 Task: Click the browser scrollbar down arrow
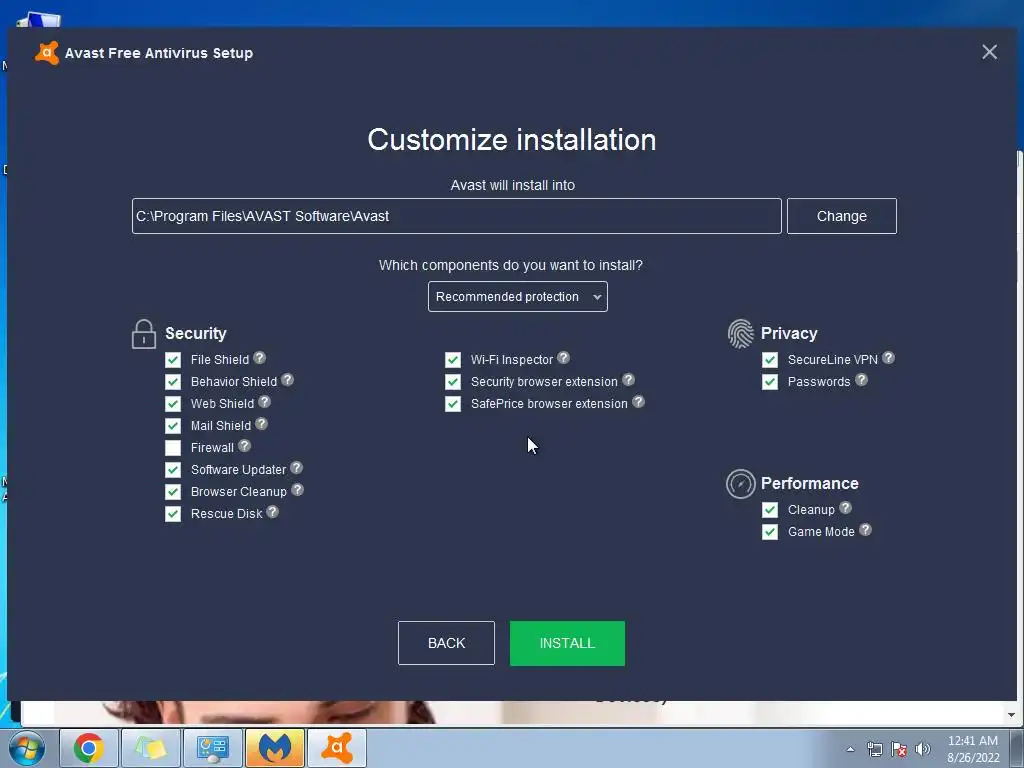[x=1012, y=715]
